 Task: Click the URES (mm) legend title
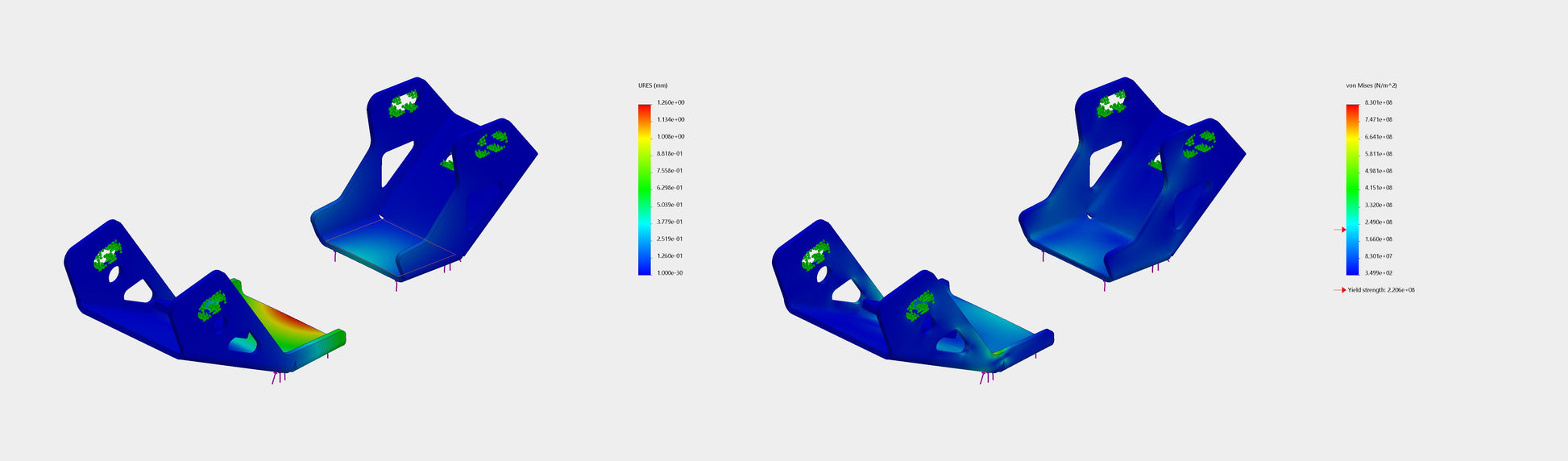(x=652, y=85)
